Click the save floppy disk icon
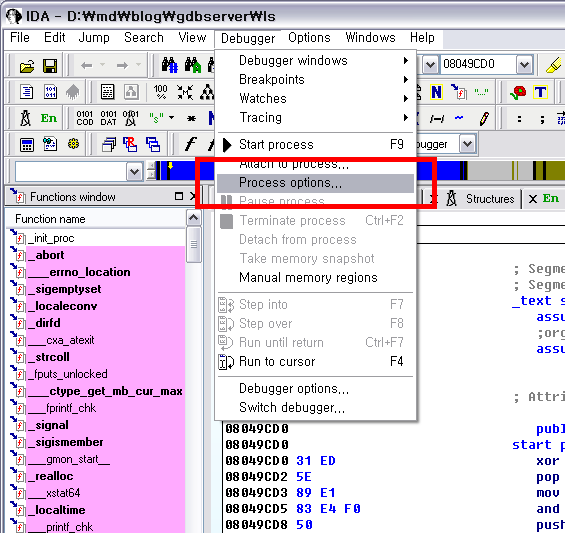This screenshot has width=565, height=533. tap(50, 66)
